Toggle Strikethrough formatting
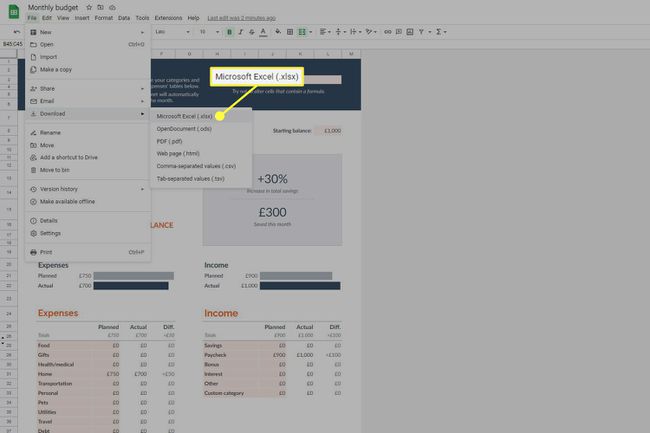 tap(252, 32)
